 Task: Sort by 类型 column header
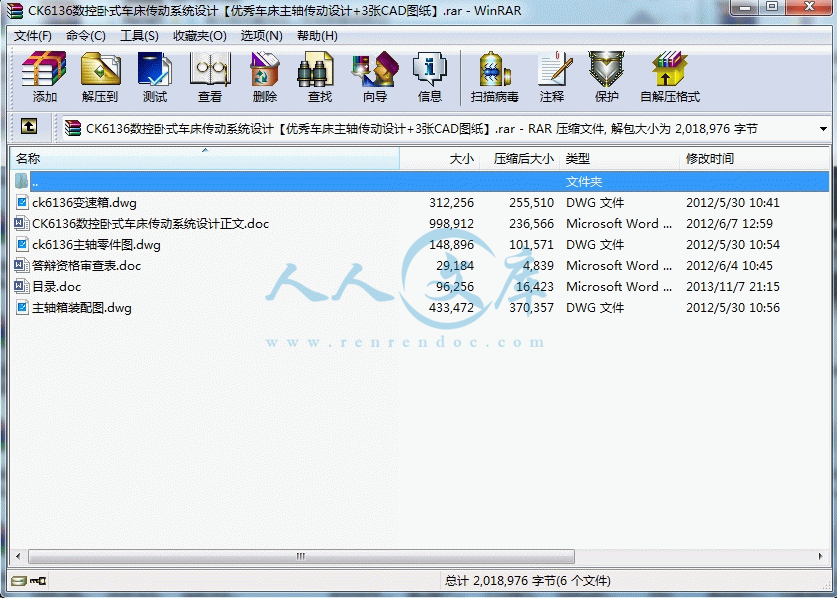pyautogui.click(x=620, y=159)
